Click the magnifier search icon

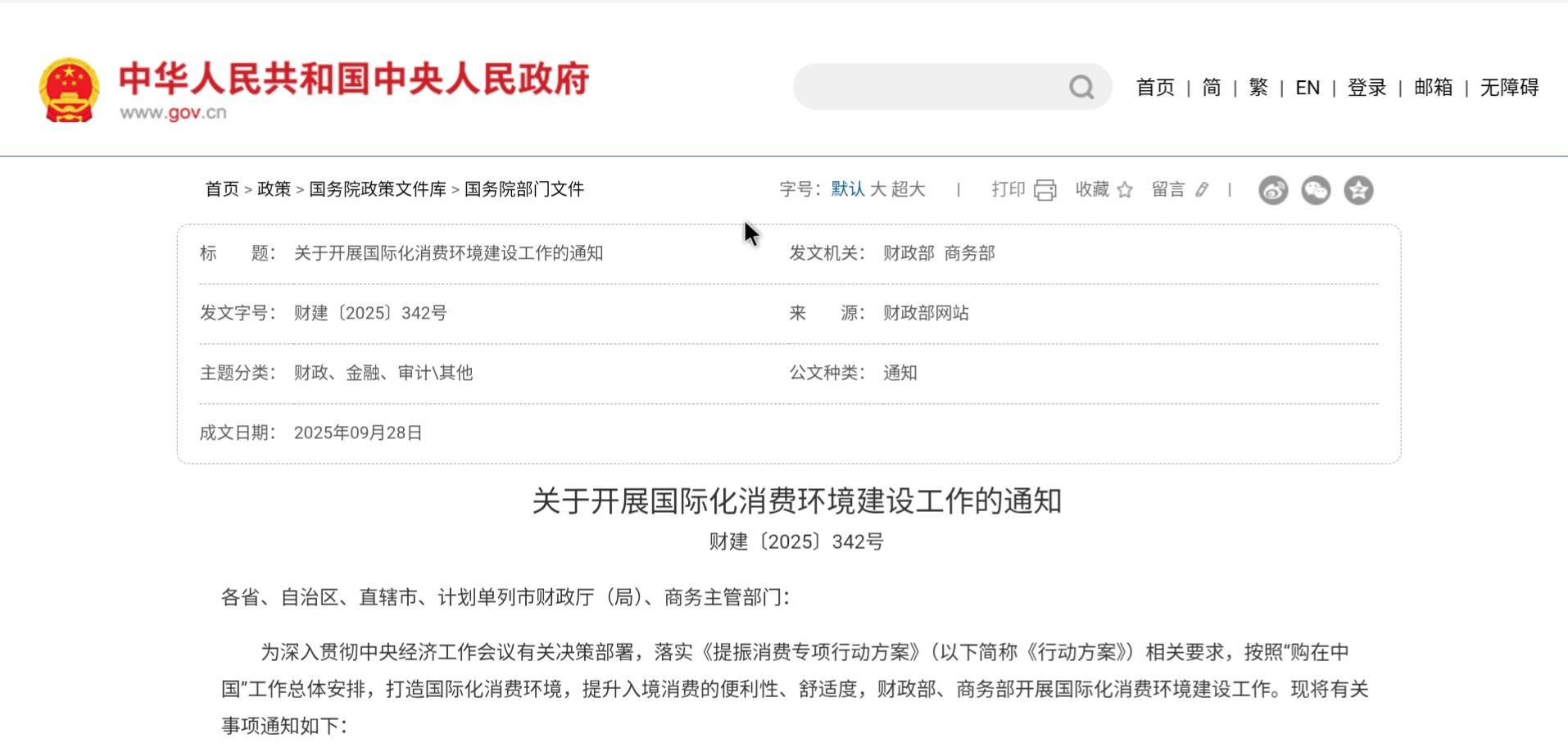[x=1081, y=87]
